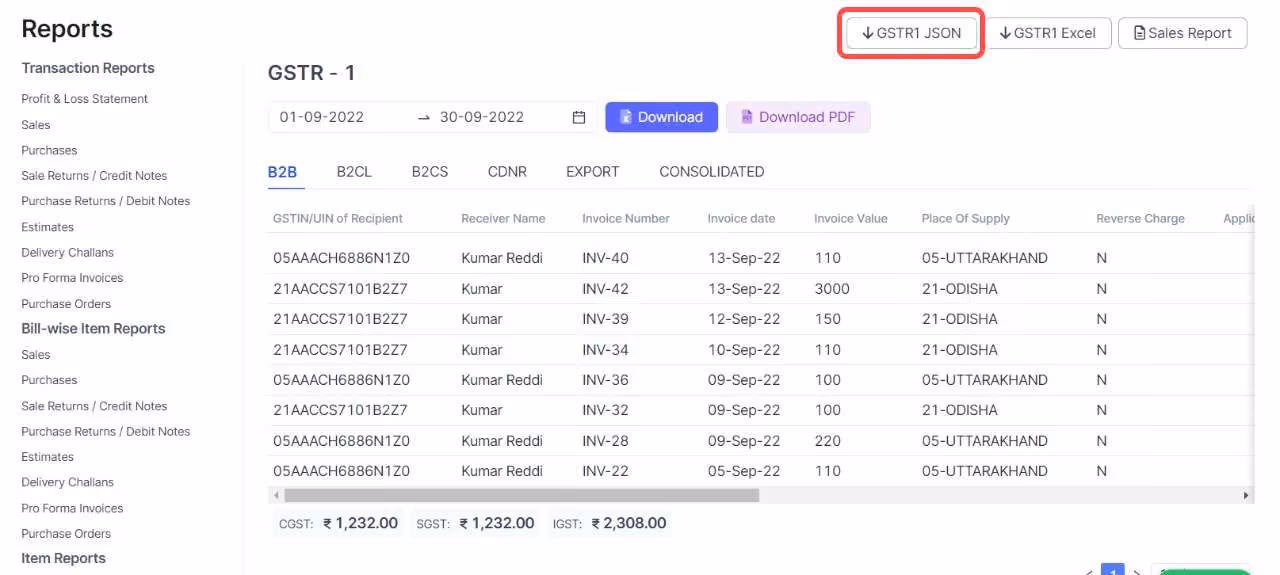Open Purchase Returns / Debit Notes under Bill-wise Item Reports
1280x575 pixels.
[x=106, y=431]
